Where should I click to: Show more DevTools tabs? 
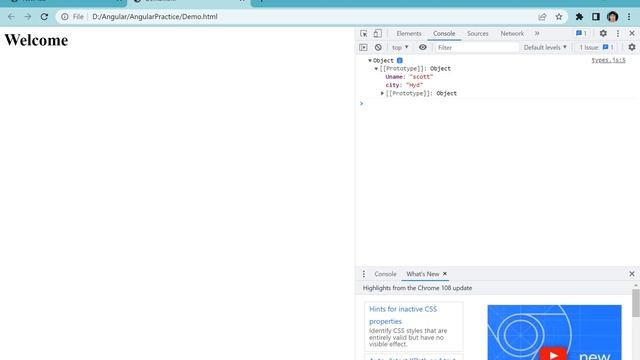tap(537, 33)
